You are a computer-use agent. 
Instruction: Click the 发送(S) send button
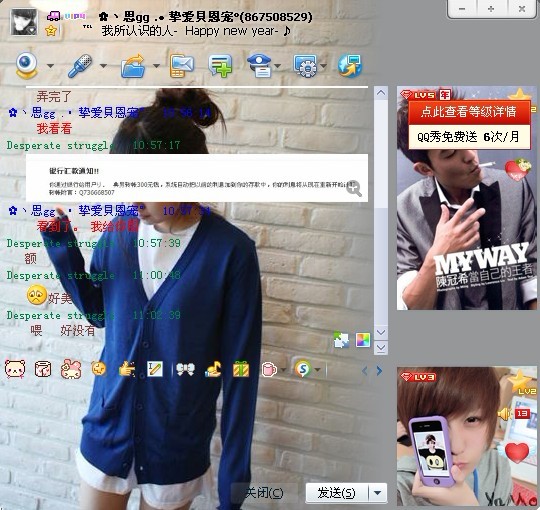pos(336,493)
